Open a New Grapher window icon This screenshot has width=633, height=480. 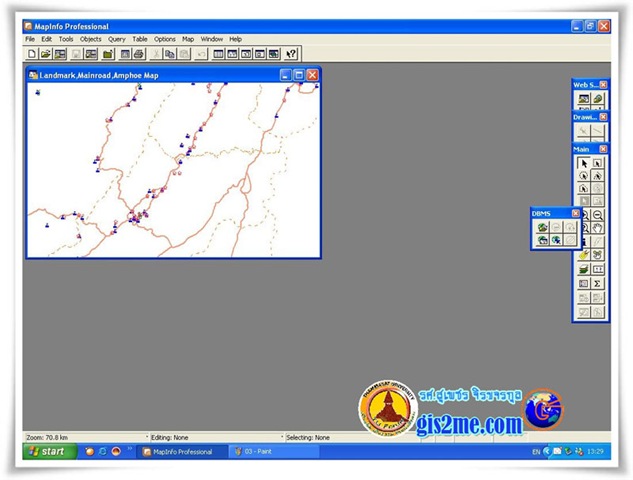click(246, 54)
